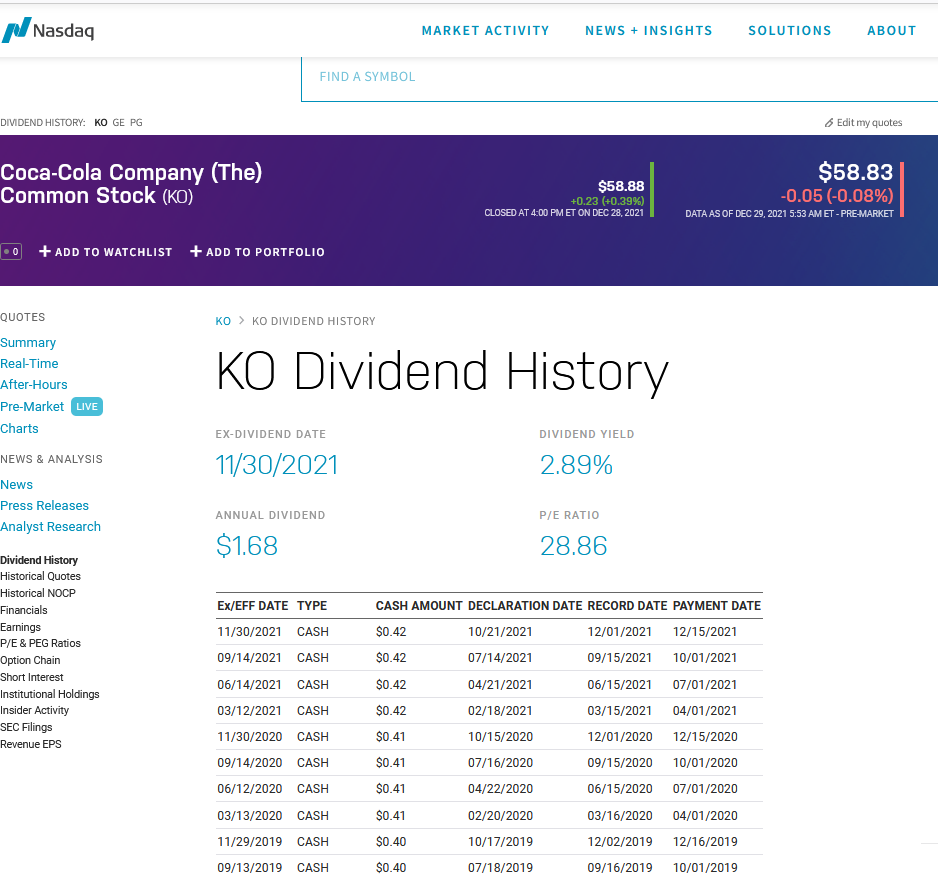Open the After-Hours quotes link
The image size is (938, 879).
(34, 385)
